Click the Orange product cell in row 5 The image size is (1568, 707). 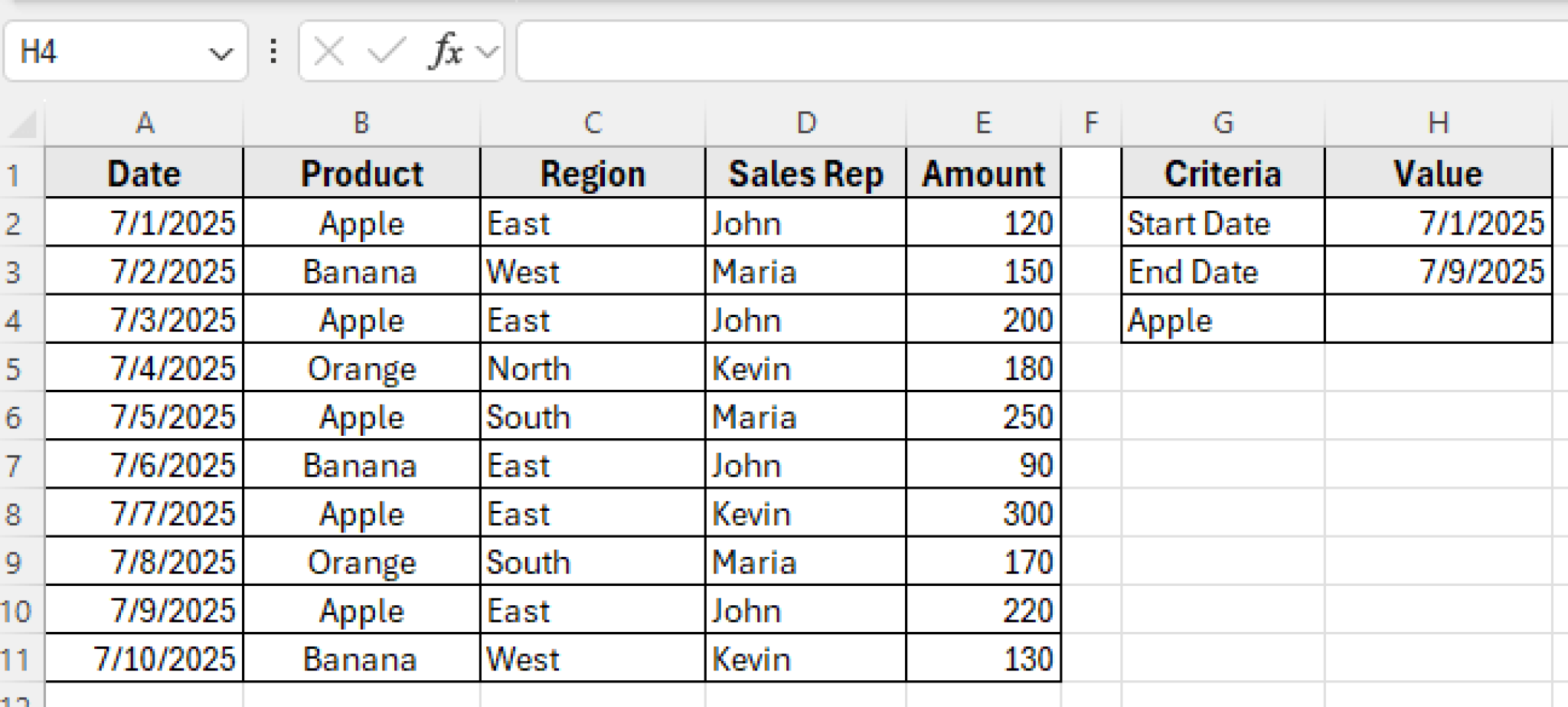point(361,368)
